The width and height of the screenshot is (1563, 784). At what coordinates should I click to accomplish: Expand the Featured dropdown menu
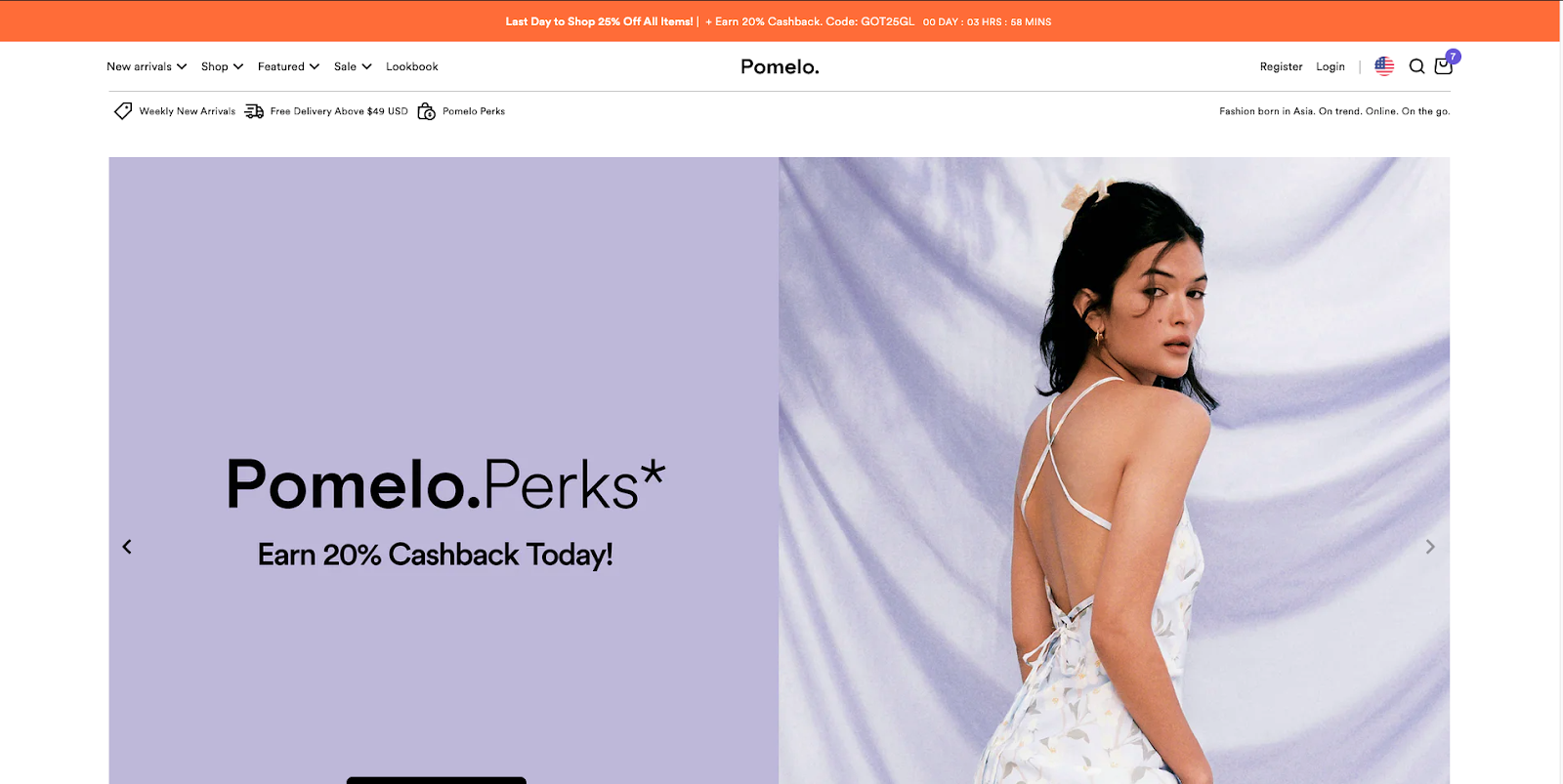(x=289, y=66)
